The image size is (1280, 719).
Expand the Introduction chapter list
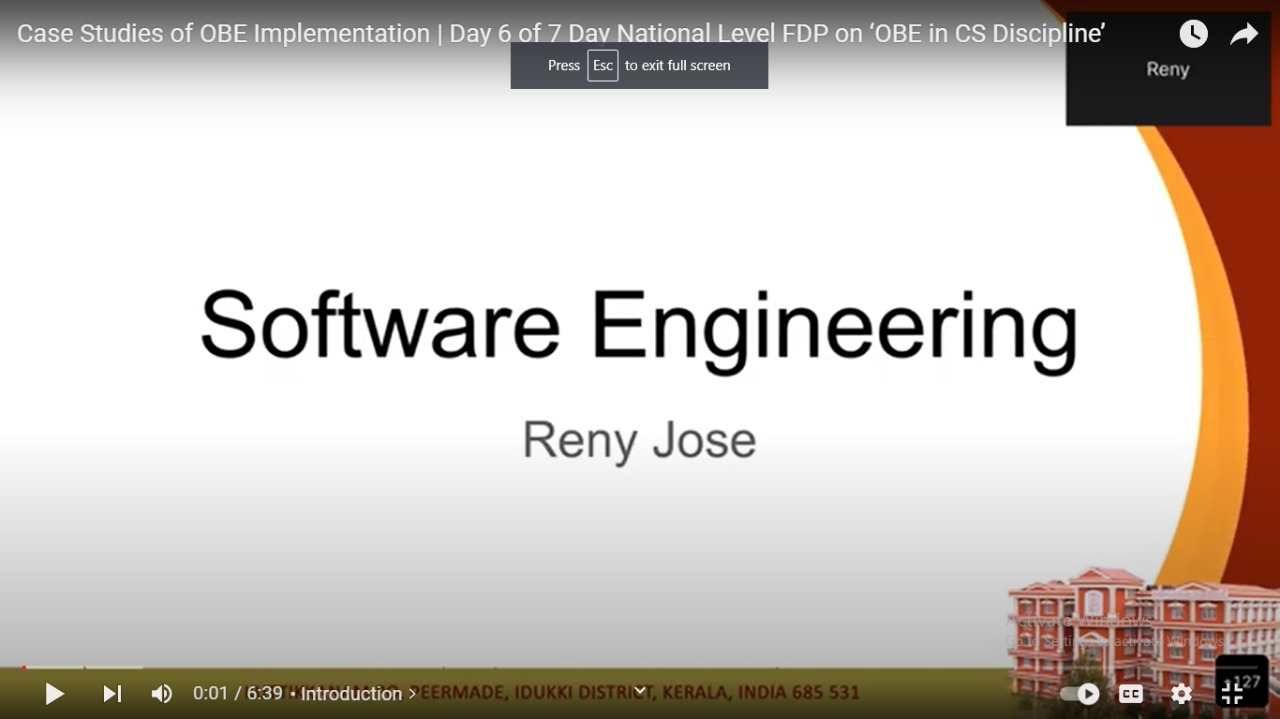coord(358,693)
